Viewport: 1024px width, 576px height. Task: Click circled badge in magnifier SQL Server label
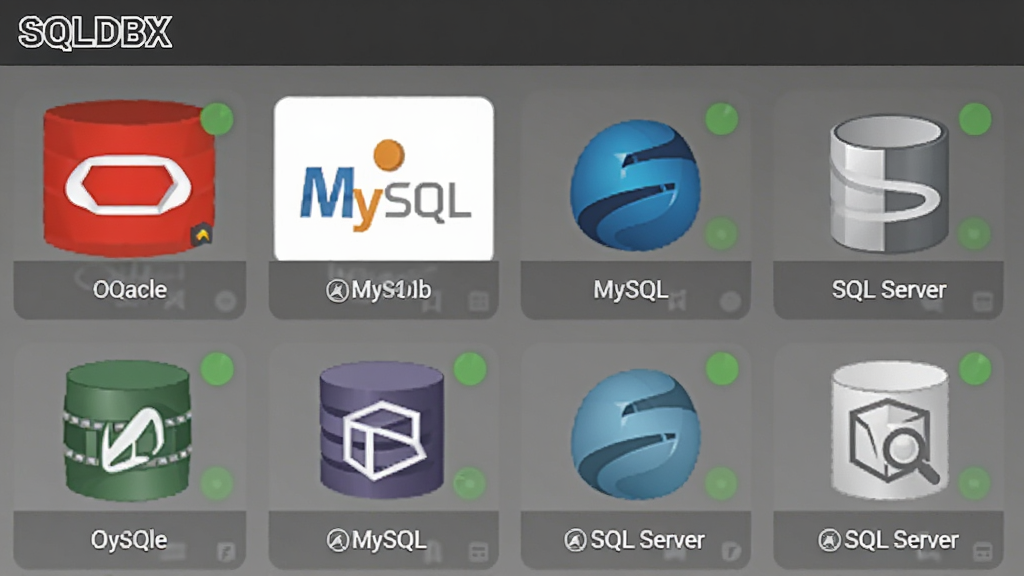tap(829, 540)
